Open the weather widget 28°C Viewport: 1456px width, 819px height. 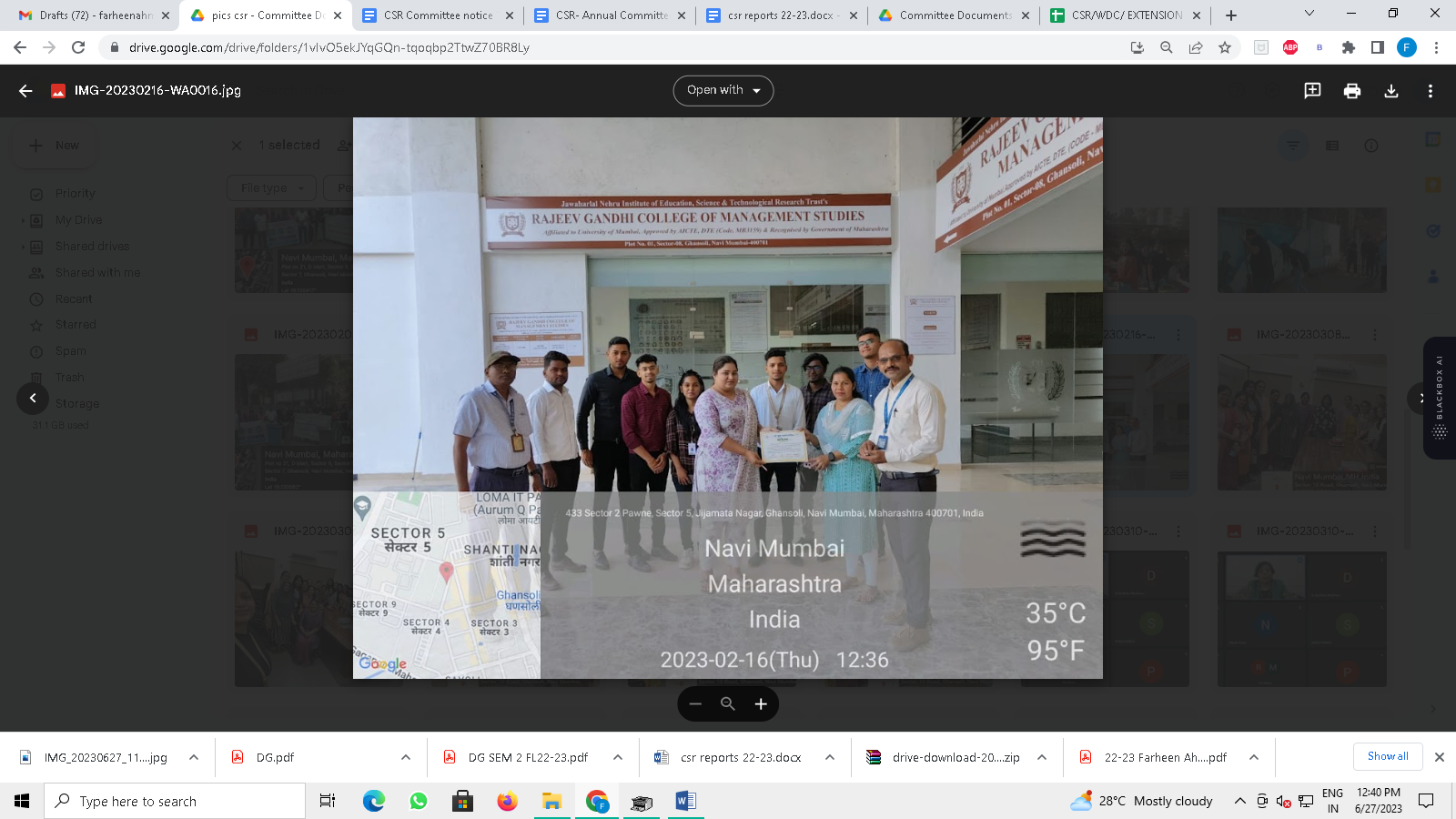1142,801
